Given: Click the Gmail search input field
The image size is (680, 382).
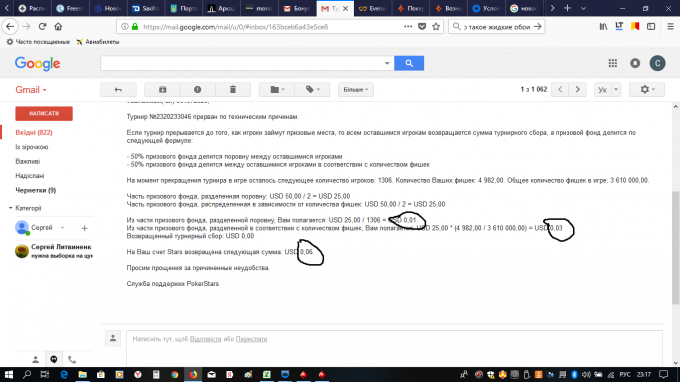Looking at the screenshot, I should point(243,63).
